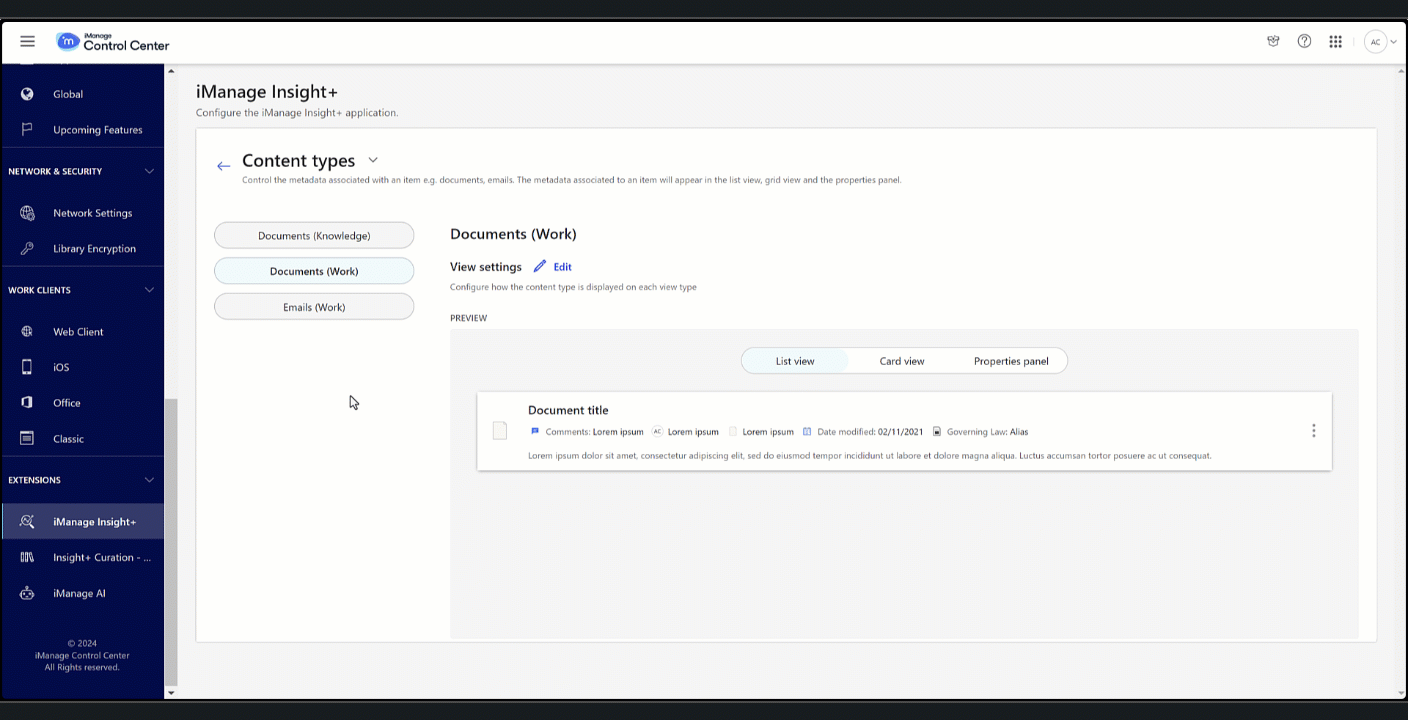Click the sidebar vertical scrollbar

point(170,540)
